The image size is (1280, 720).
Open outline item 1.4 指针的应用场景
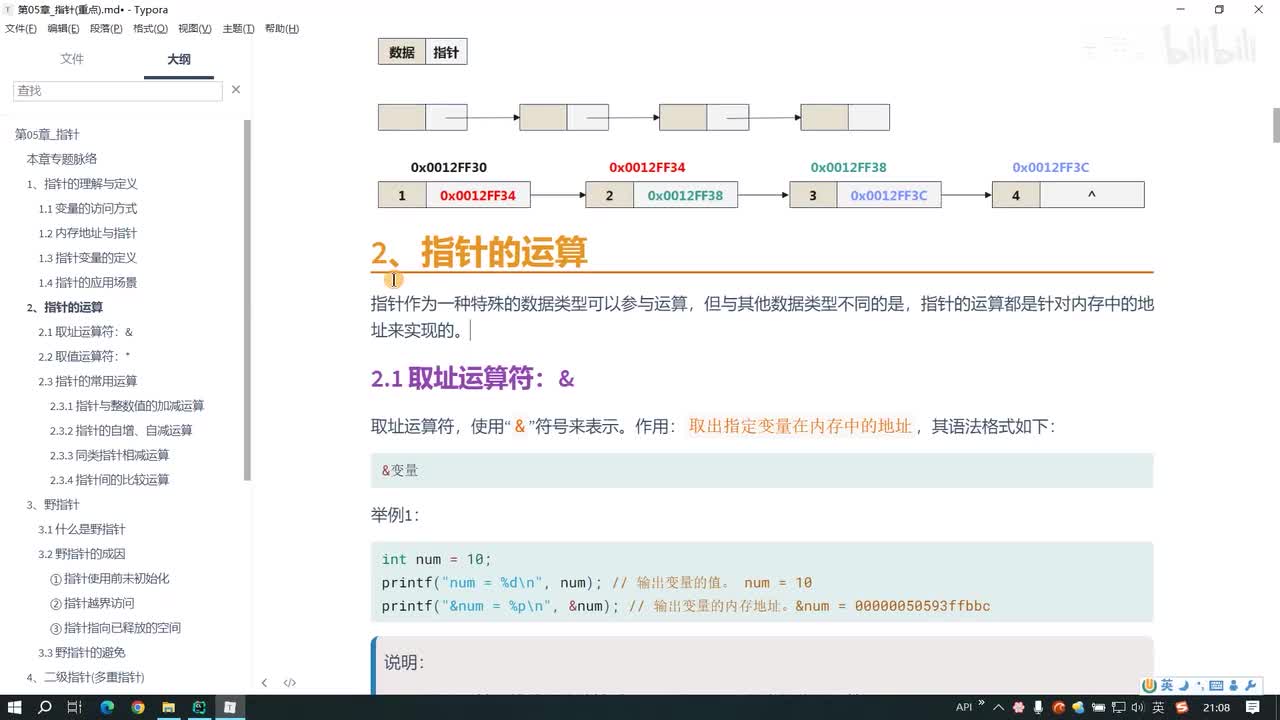pyautogui.click(x=88, y=282)
